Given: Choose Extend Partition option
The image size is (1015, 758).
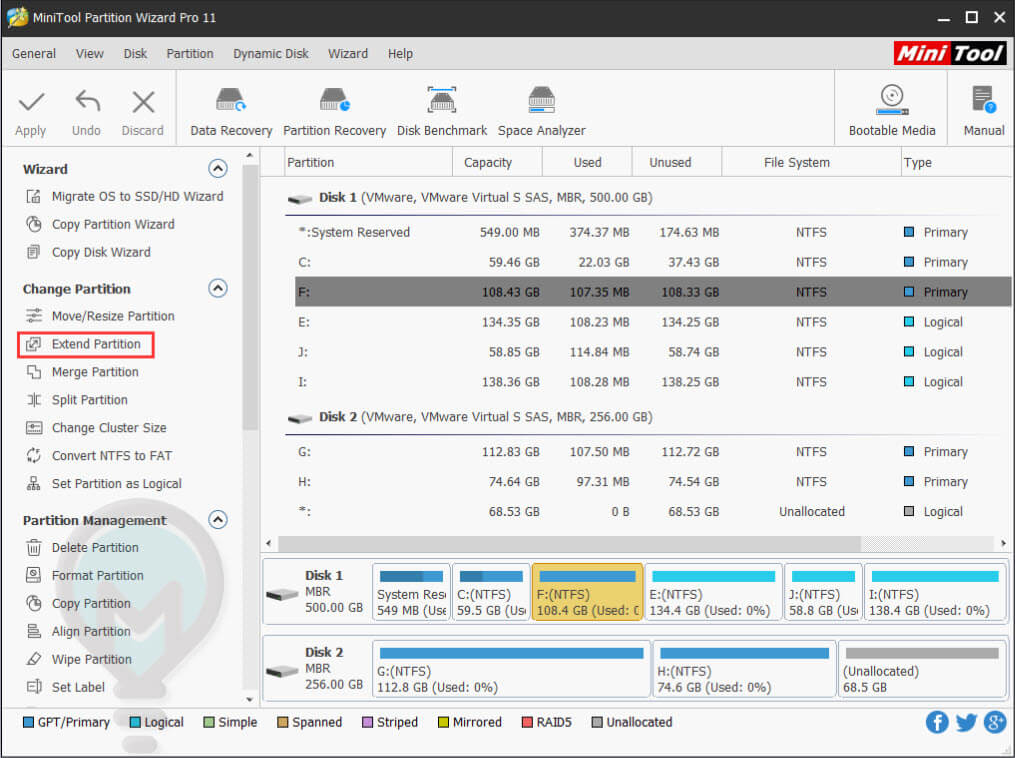Looking at the screenshot, I should tap(86, 344).
